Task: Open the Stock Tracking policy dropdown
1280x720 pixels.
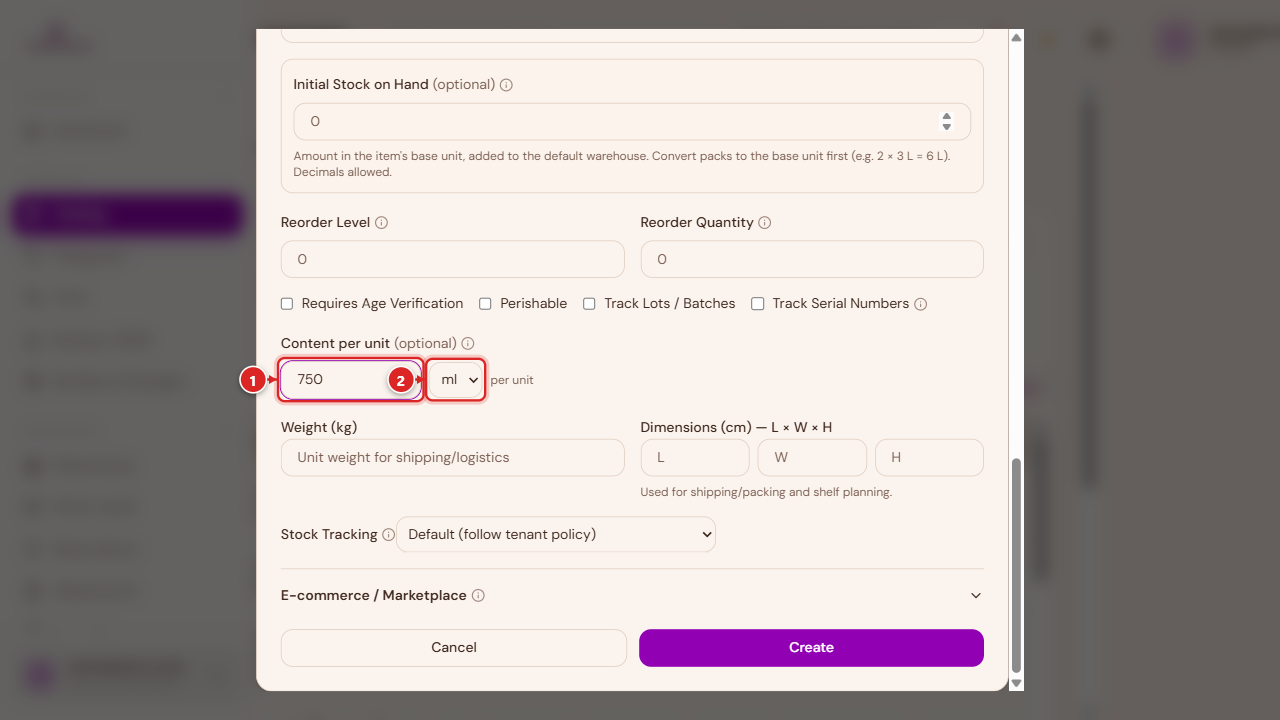Action: (556, 534)
